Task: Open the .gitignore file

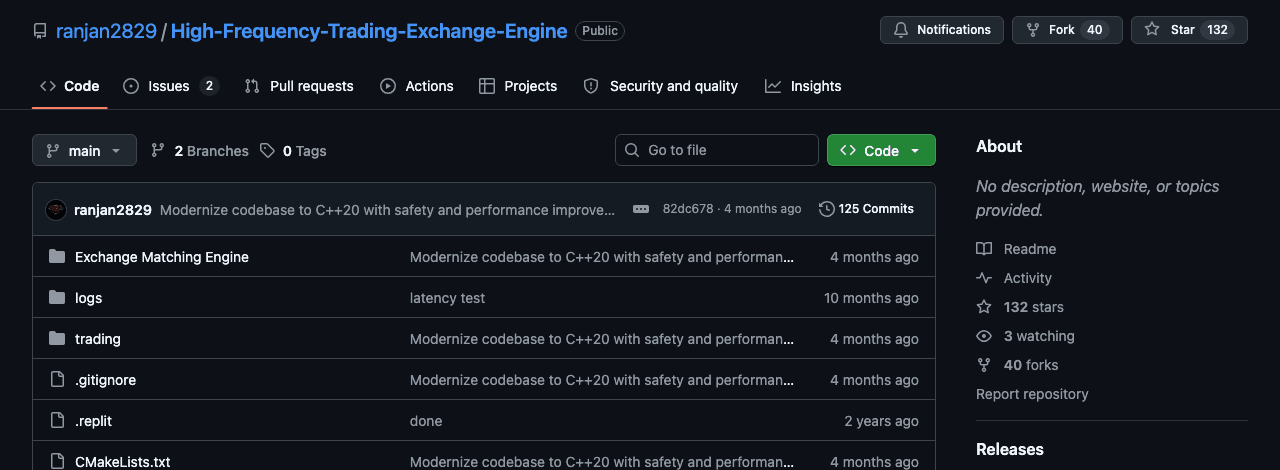Action: tap(105, 380)
